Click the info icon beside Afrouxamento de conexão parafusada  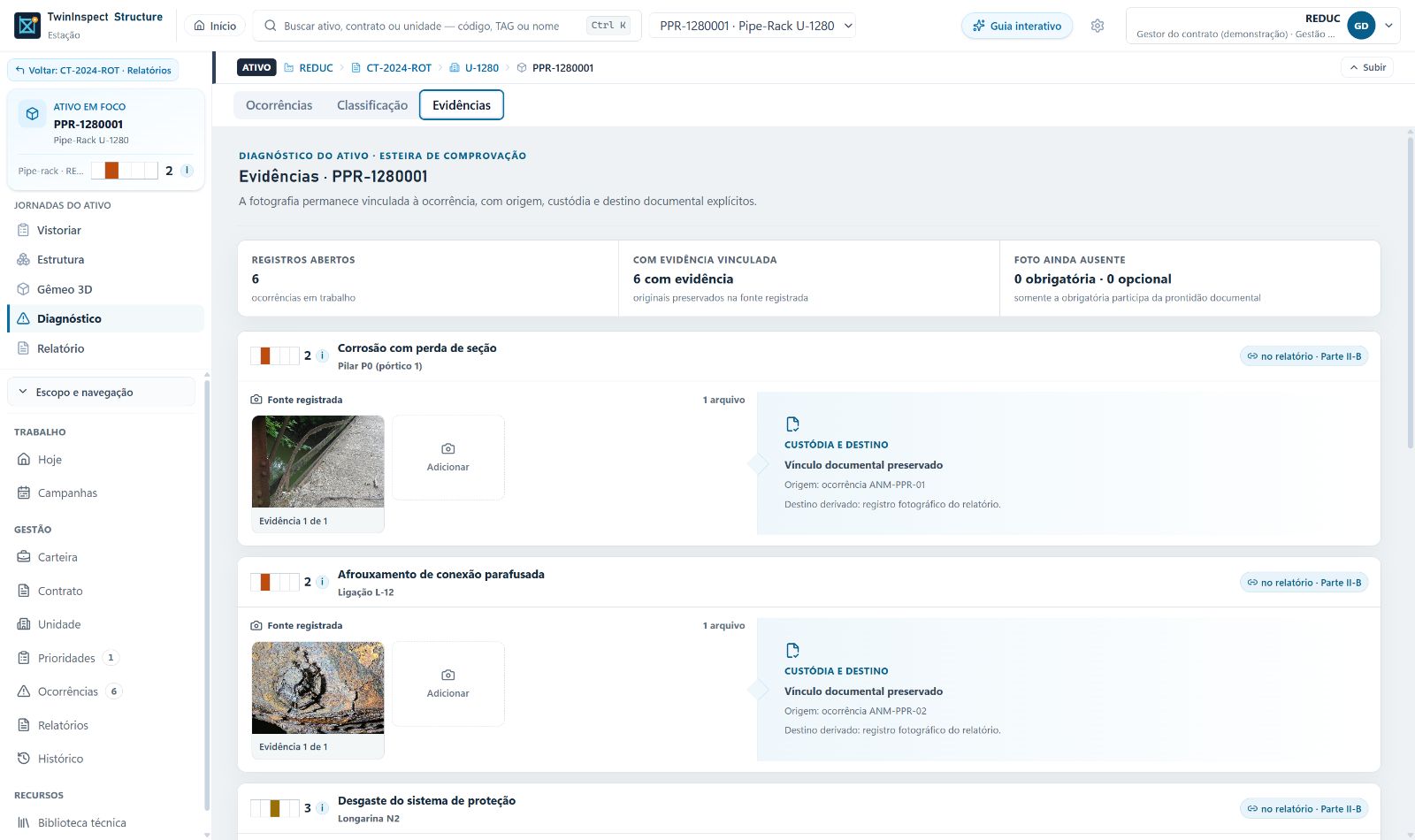(323, 582)
